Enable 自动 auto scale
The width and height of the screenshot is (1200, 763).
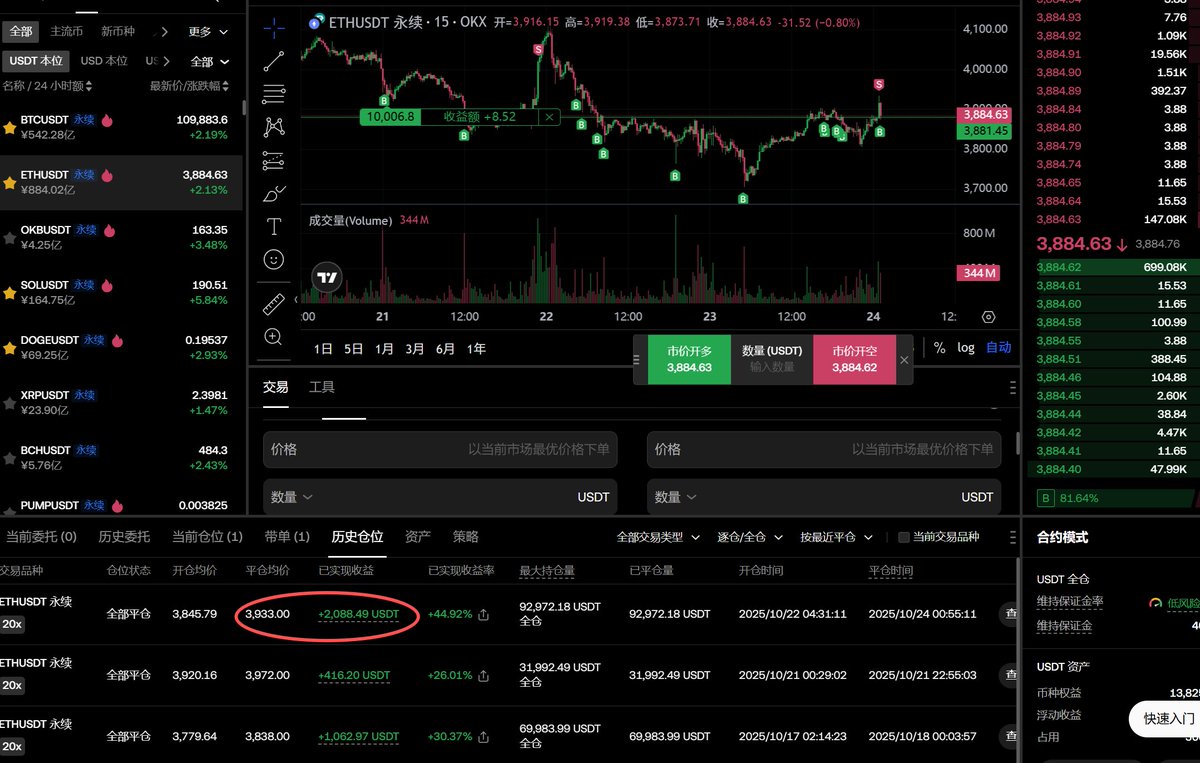[998, 348]
